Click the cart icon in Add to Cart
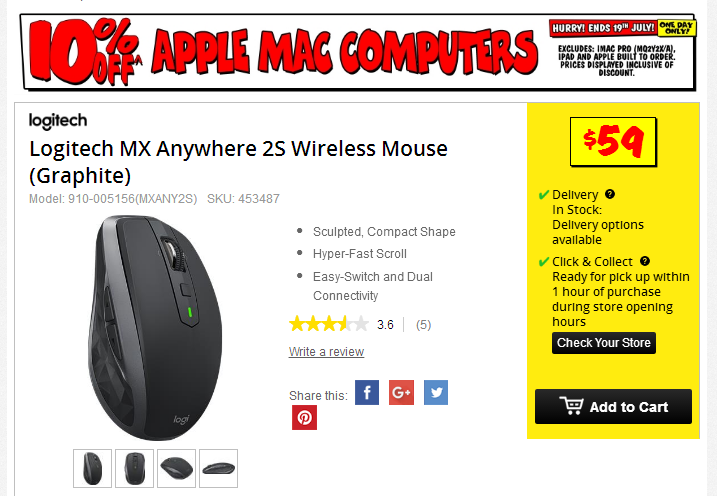The height and width of the screenshot is (496, 717). click(571, 405)
